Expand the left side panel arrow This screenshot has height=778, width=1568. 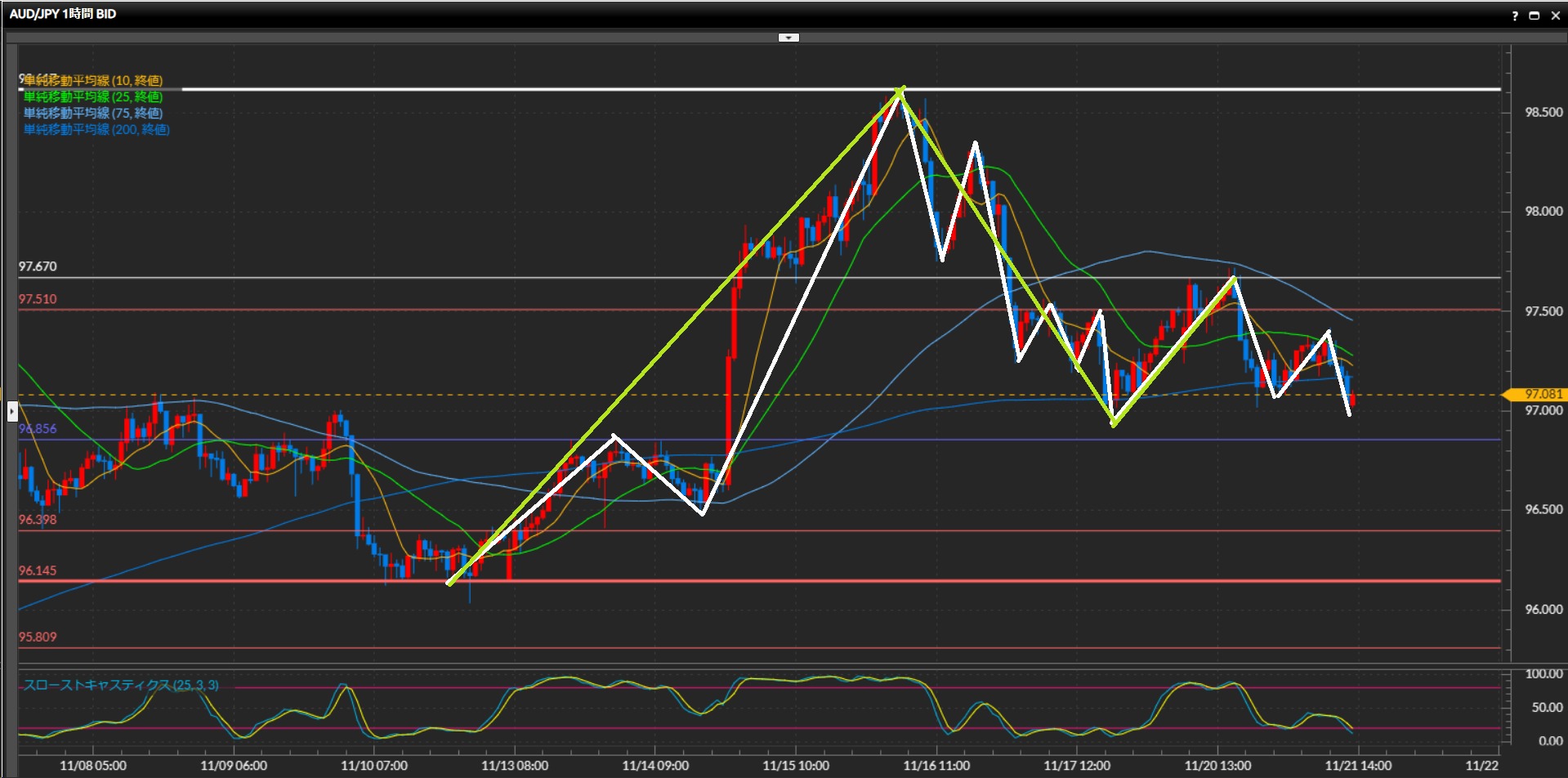click(x=12, y=411)
